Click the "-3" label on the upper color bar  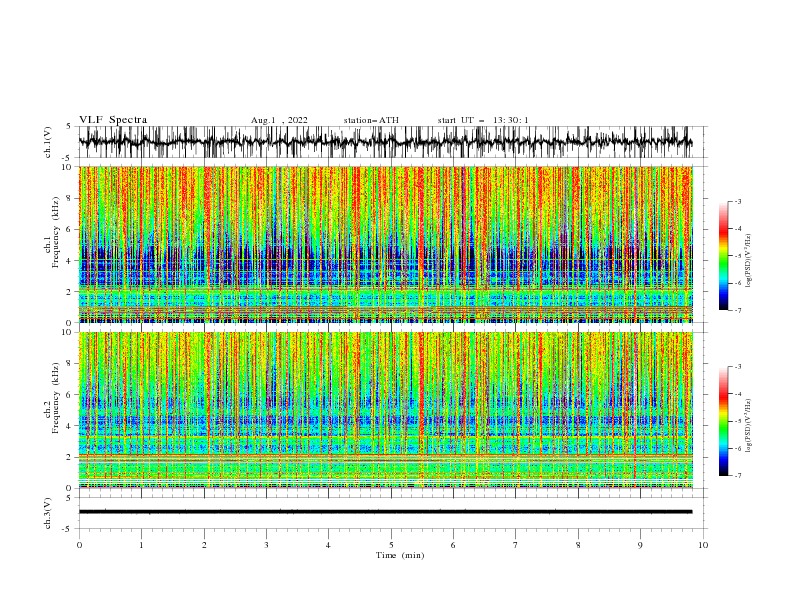tap(738, 201)
